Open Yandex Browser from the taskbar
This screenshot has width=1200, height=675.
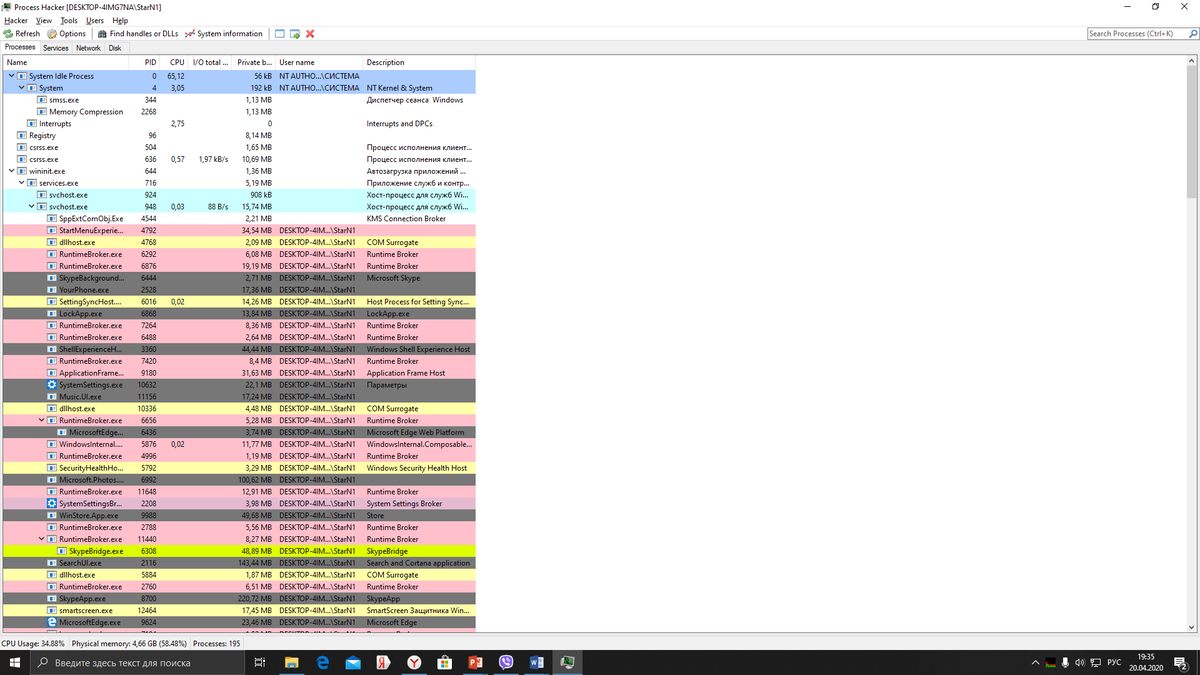(x=414, y=662)
